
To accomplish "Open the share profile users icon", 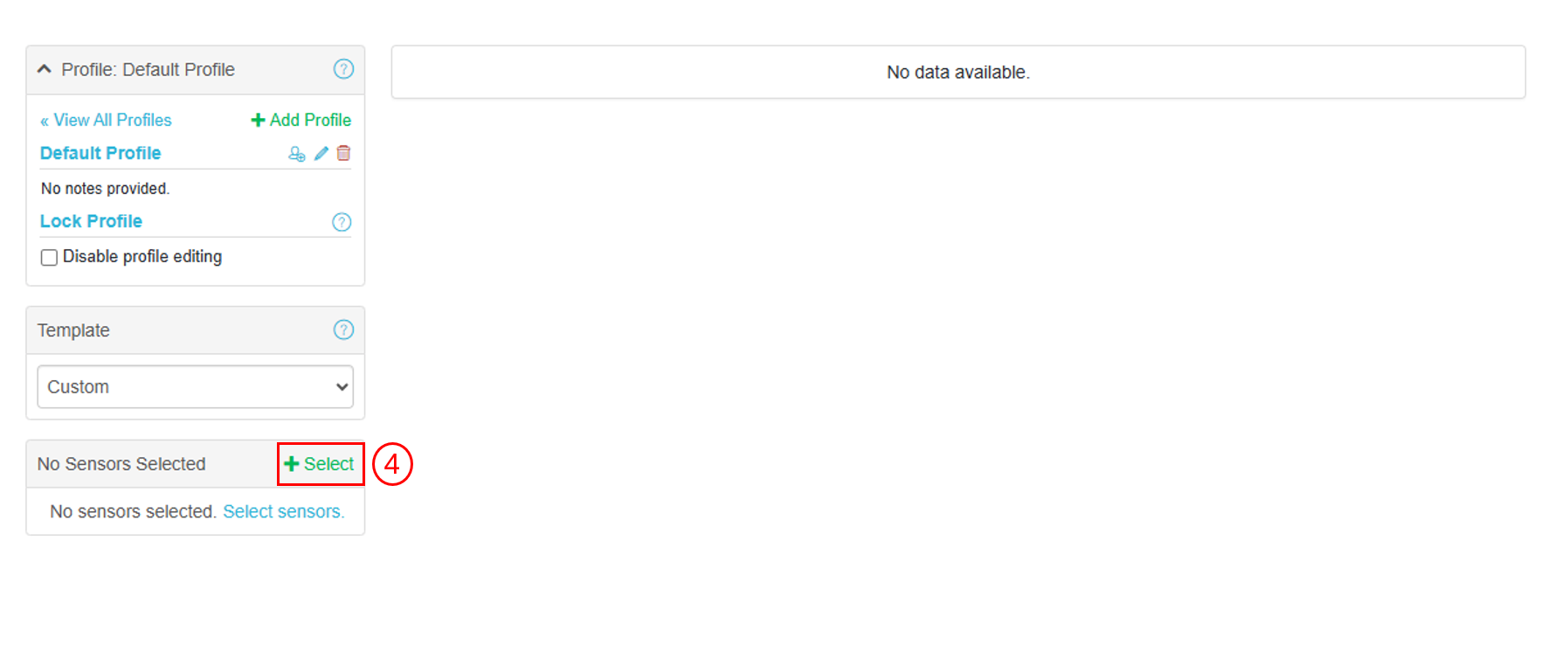I will pos(297,154).
